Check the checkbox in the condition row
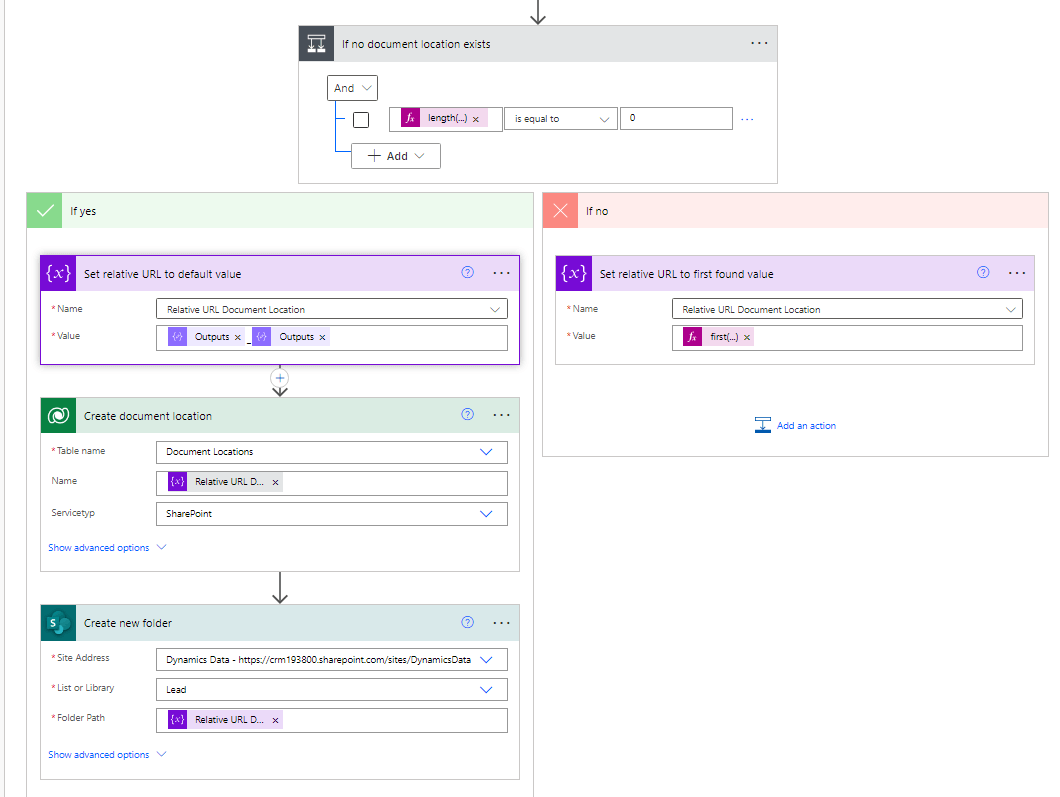This screenshot has height=797, width=1060. (x=363, y=118)
